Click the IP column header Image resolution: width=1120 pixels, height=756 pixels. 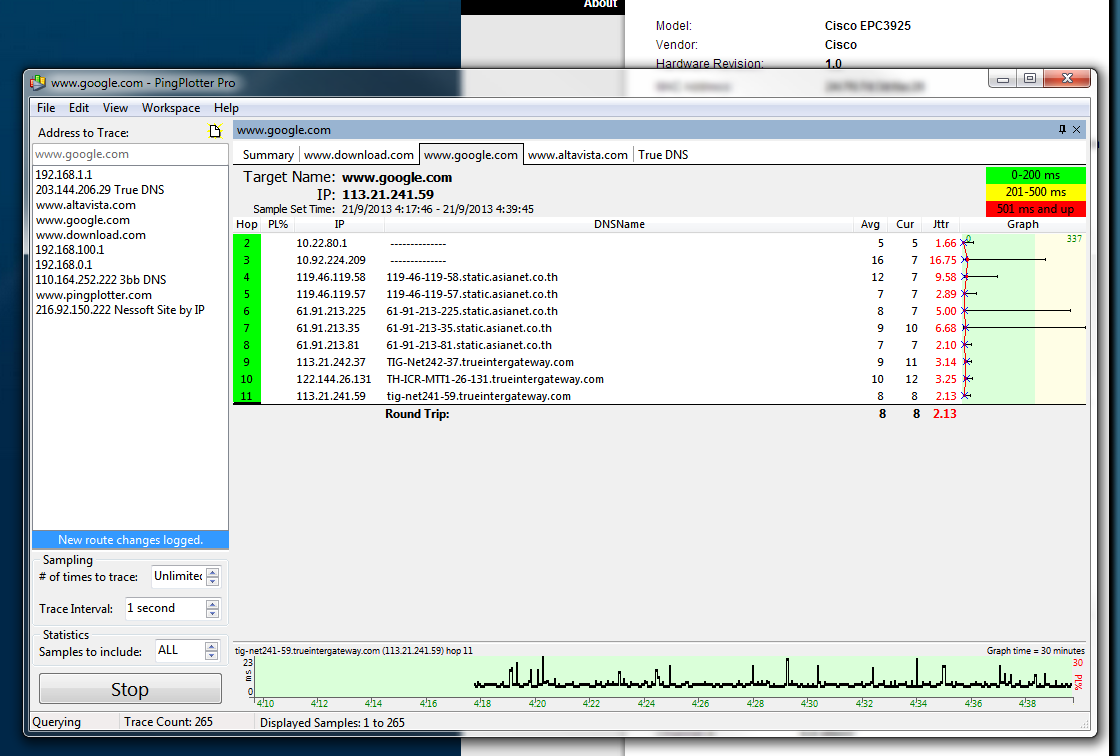[340, 224]
